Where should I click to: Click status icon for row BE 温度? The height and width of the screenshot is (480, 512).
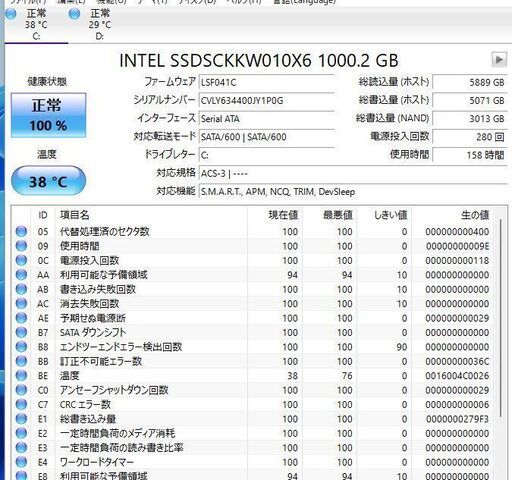coord(21,375)
